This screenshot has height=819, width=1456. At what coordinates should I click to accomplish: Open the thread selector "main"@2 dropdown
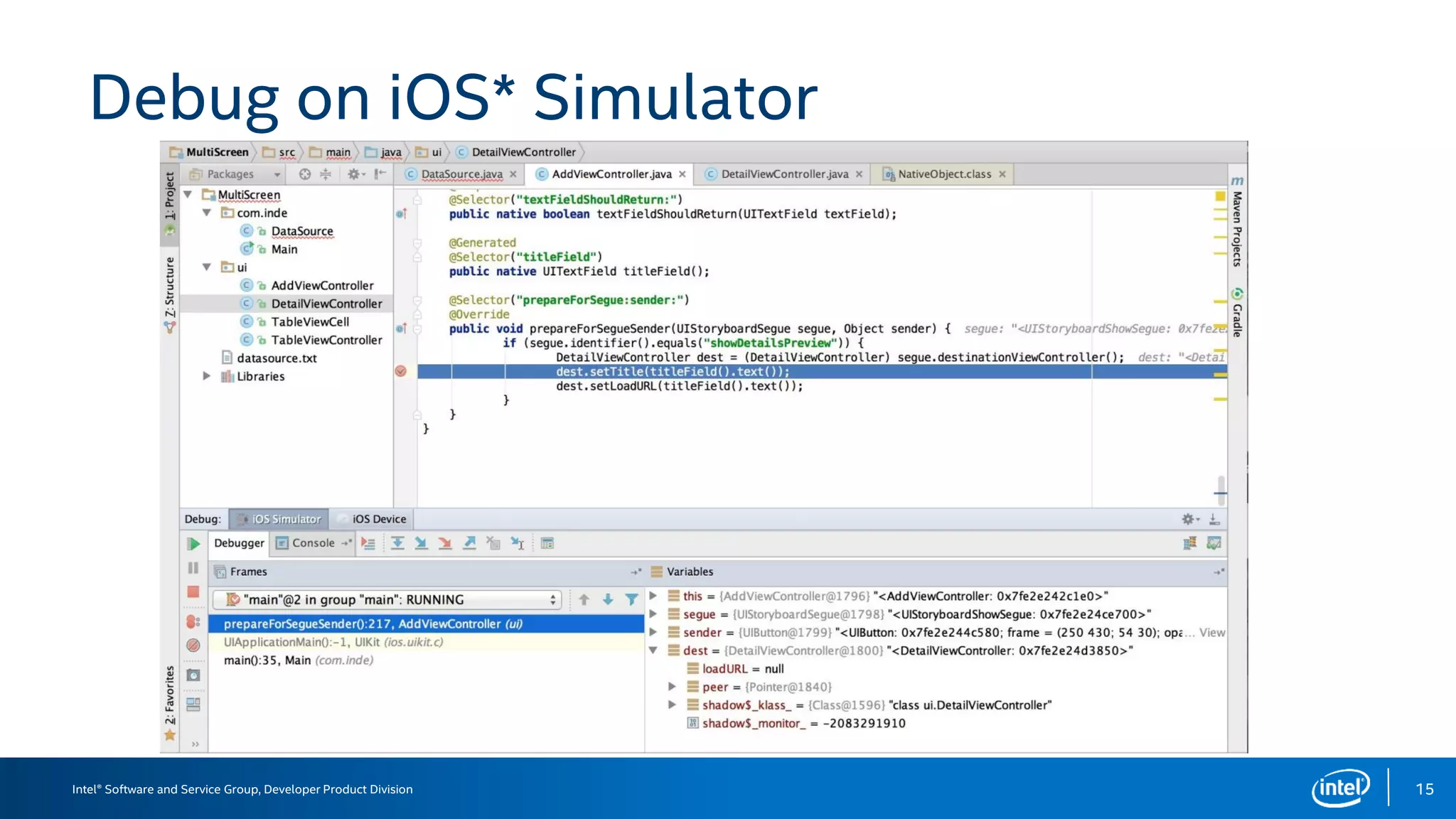click(387, 599)
